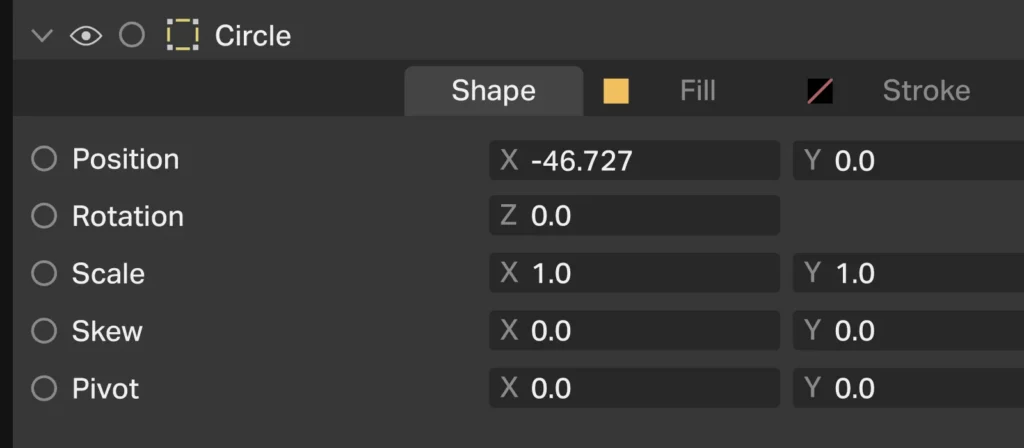Viewport: 1024px width, 448px height.
Task: Click the Rotation Z value field
Action: tap(634, 216)
